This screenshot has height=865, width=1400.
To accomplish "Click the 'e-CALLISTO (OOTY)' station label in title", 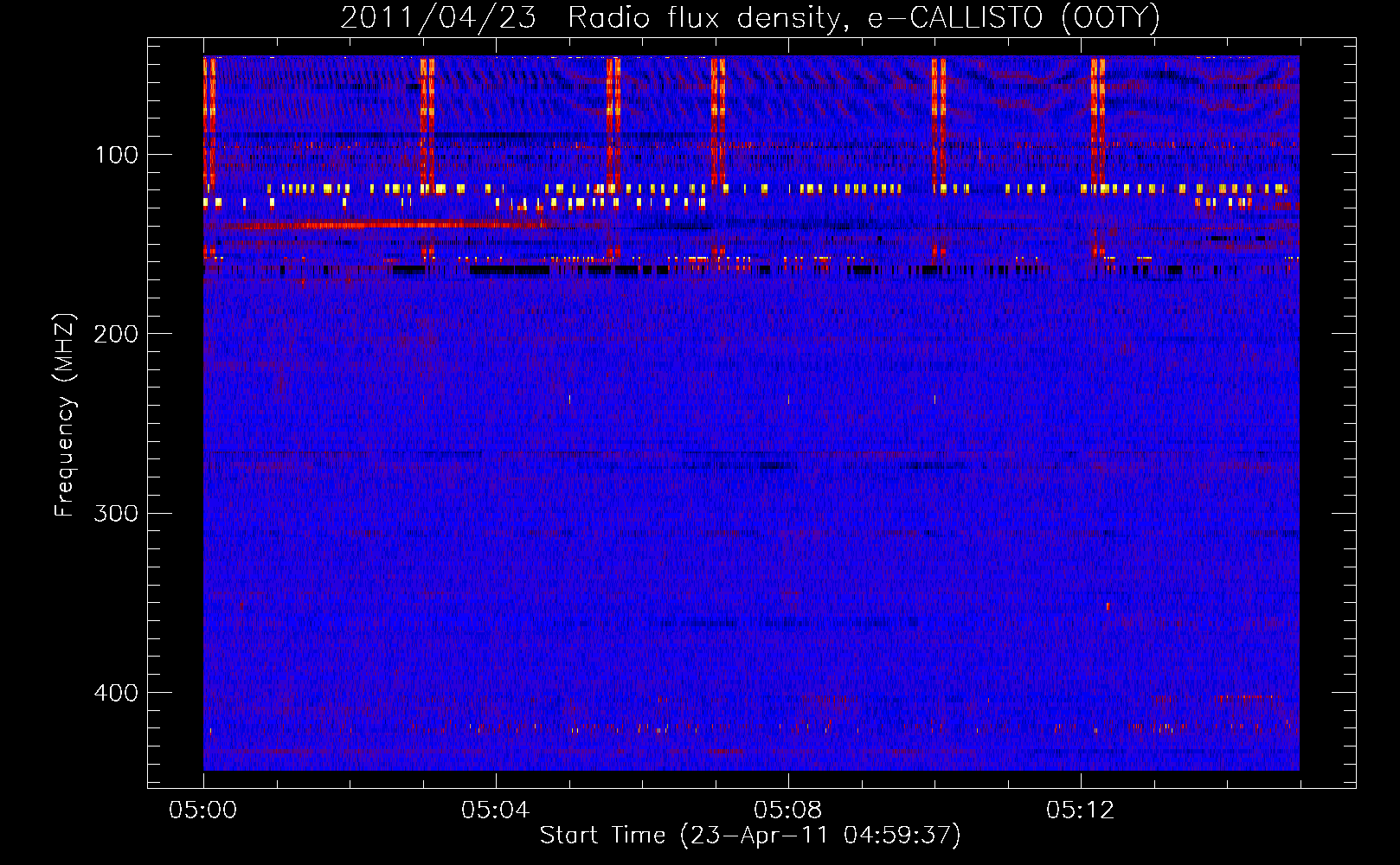I will (1015, 18).
